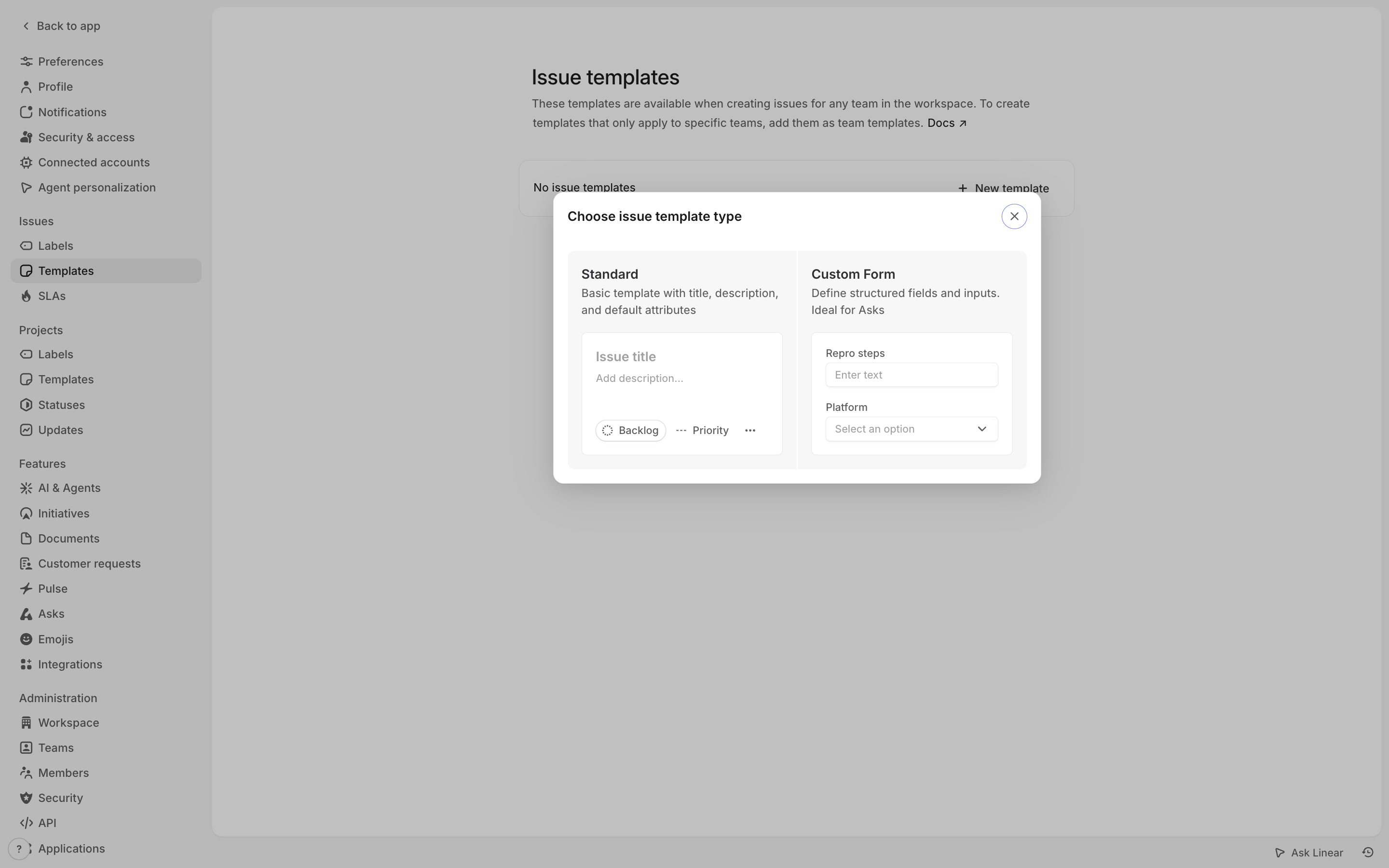The height and width of the screenshot is (868, 1389).
Task: Open AI & Agents settings
Action: [106, 488]
